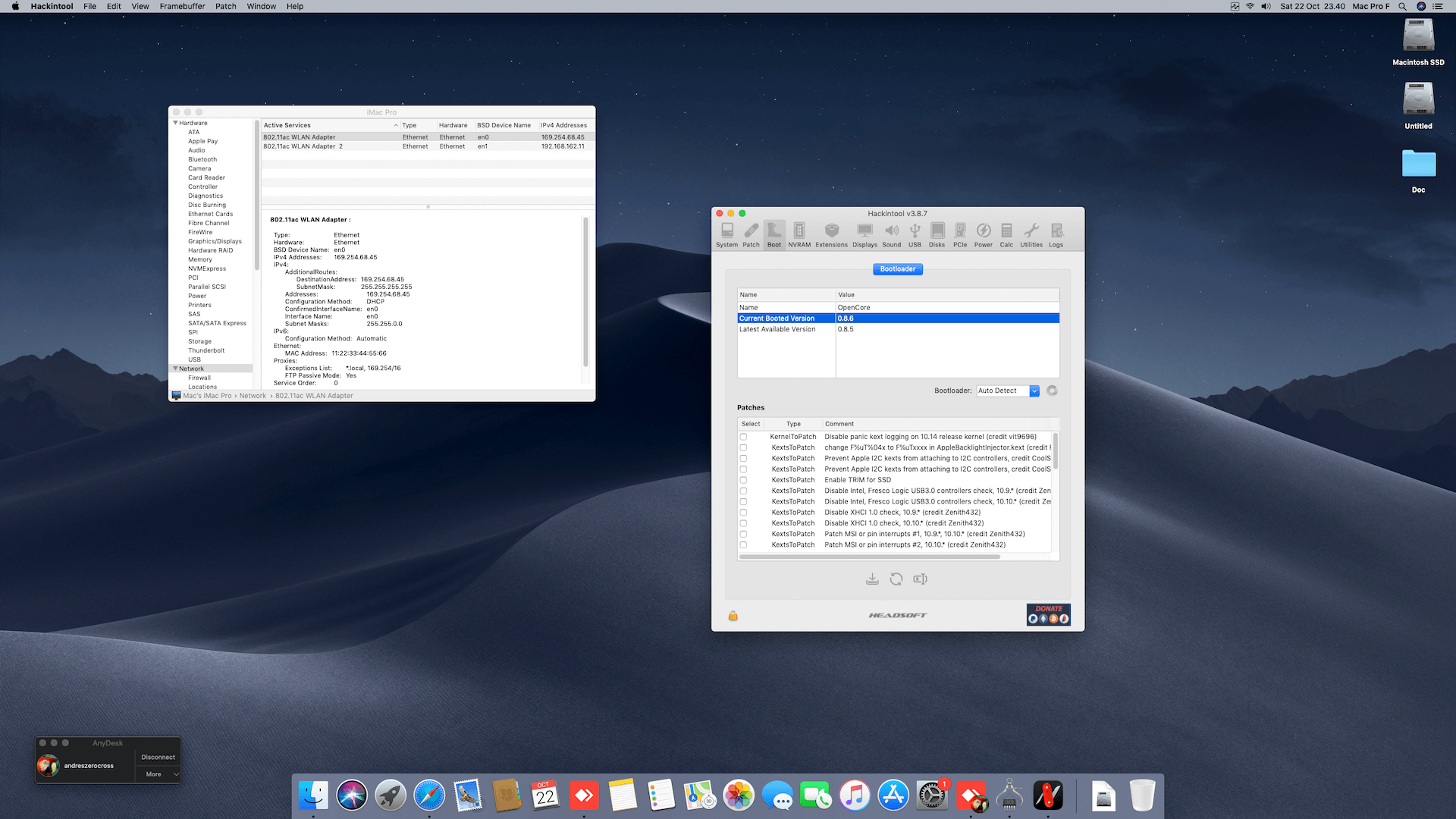Tick checkbox for Disable XHCI 1.0 check 10.9.*
The image size is (1456, 819).
743,513
